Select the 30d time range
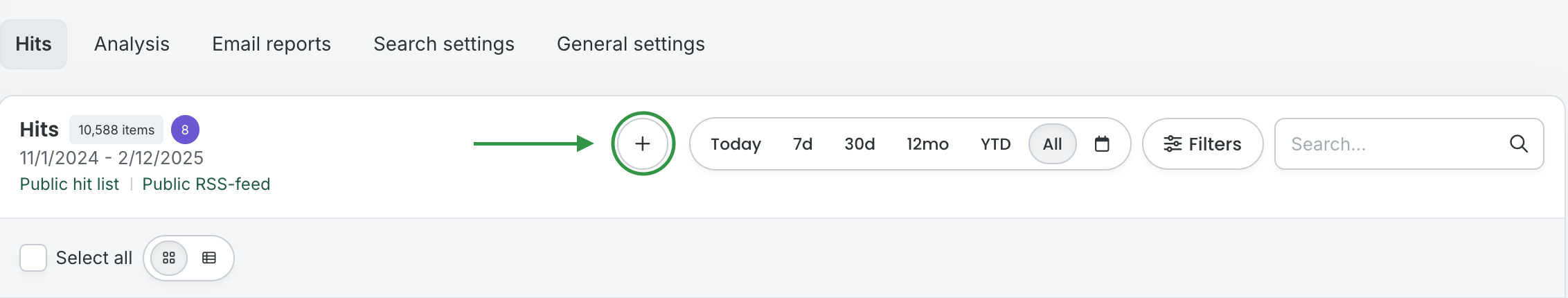 (859, 143)
